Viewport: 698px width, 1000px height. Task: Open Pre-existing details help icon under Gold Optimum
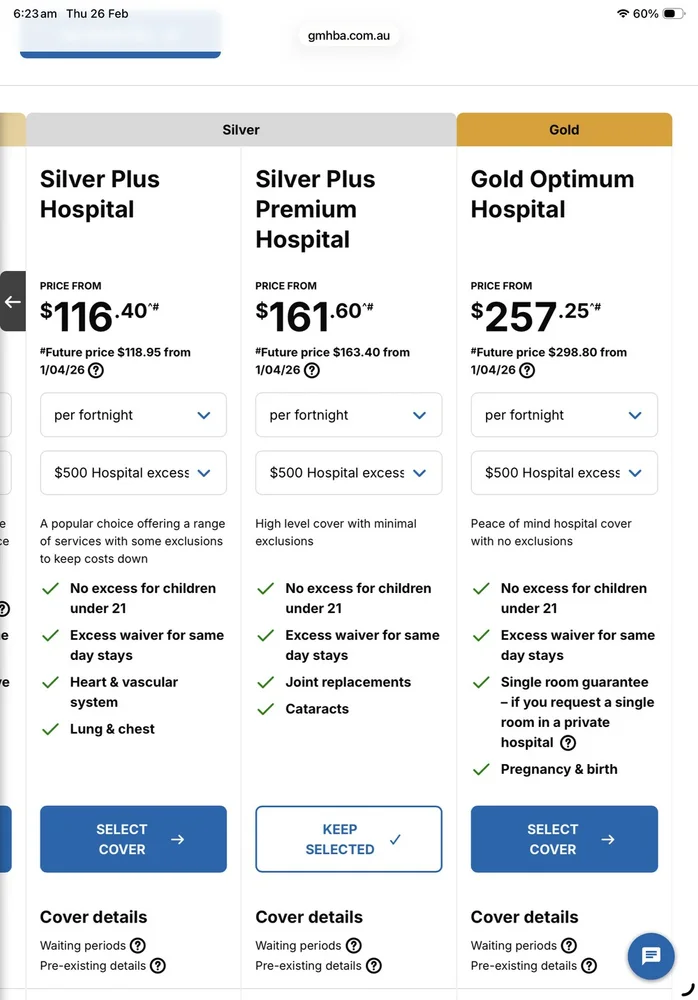[589, 966]
